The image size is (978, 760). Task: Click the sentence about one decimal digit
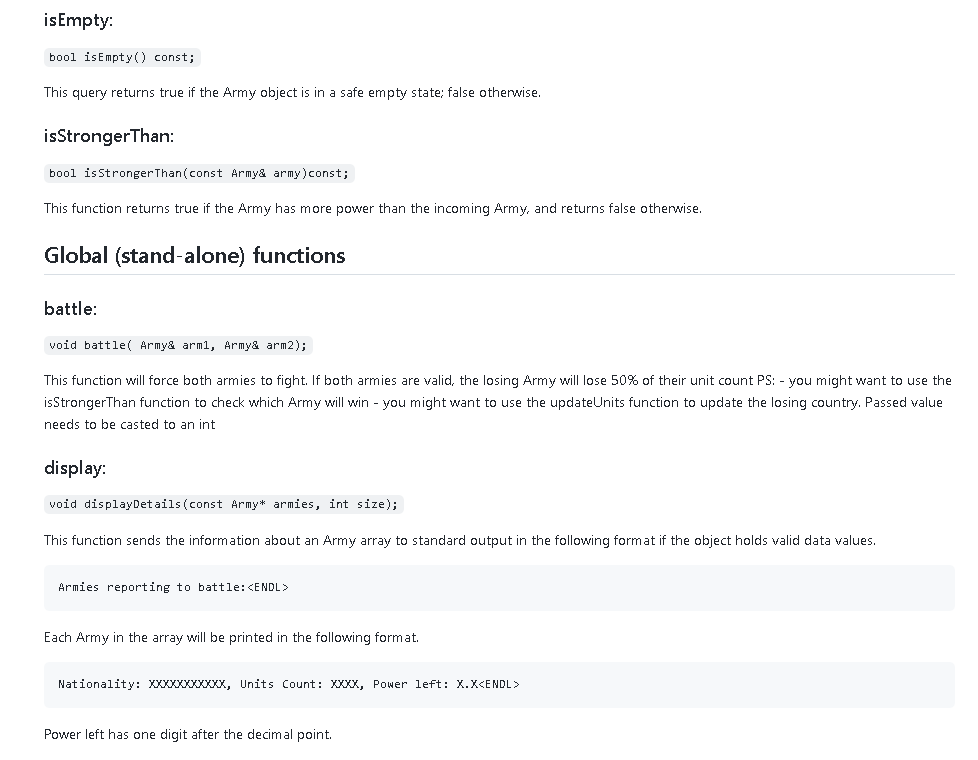(187, 734)
